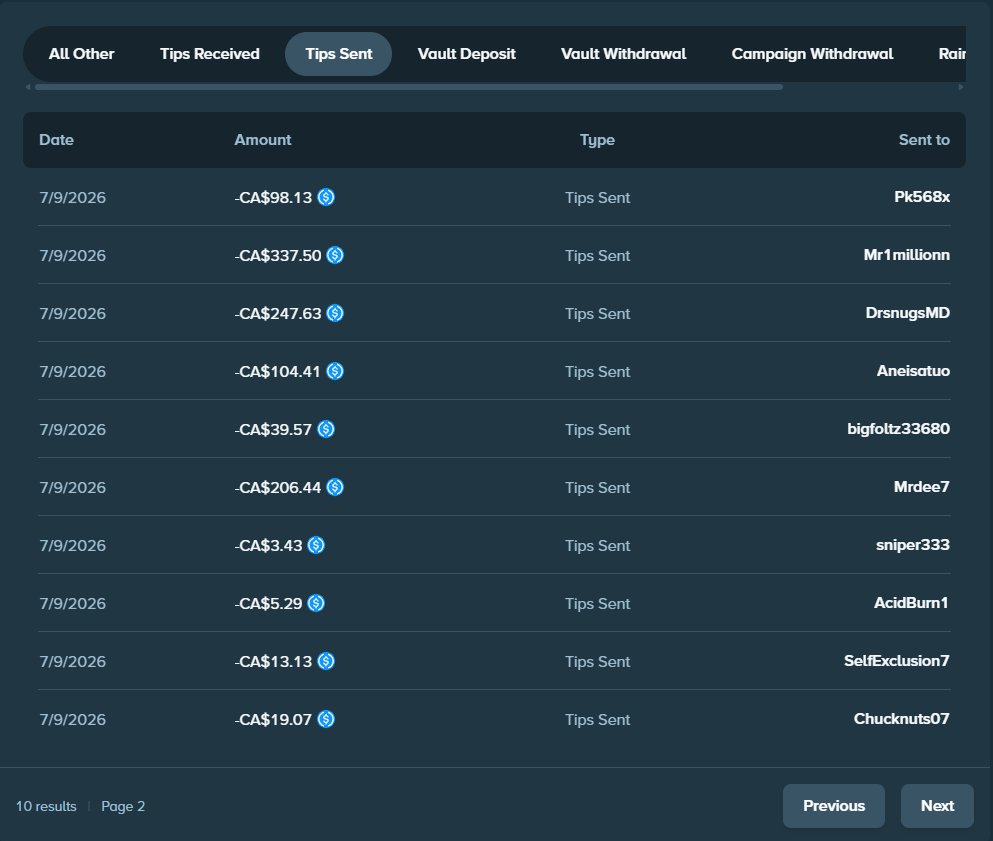
Task: Click the 10 results label
Action: coord(46,806)
